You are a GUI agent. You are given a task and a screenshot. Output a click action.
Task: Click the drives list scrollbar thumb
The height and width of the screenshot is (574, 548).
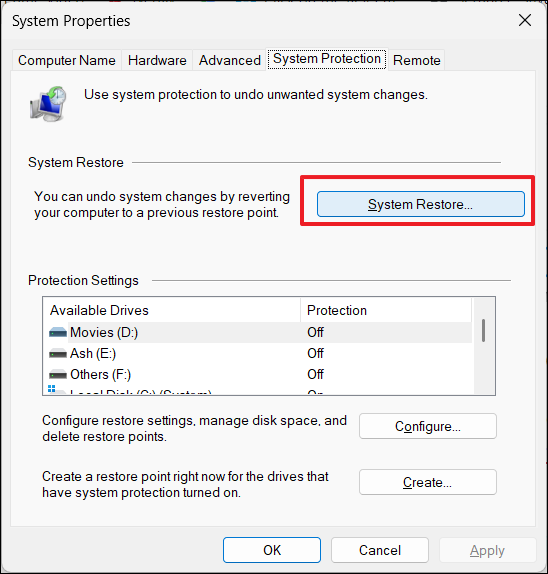(484, 331)
